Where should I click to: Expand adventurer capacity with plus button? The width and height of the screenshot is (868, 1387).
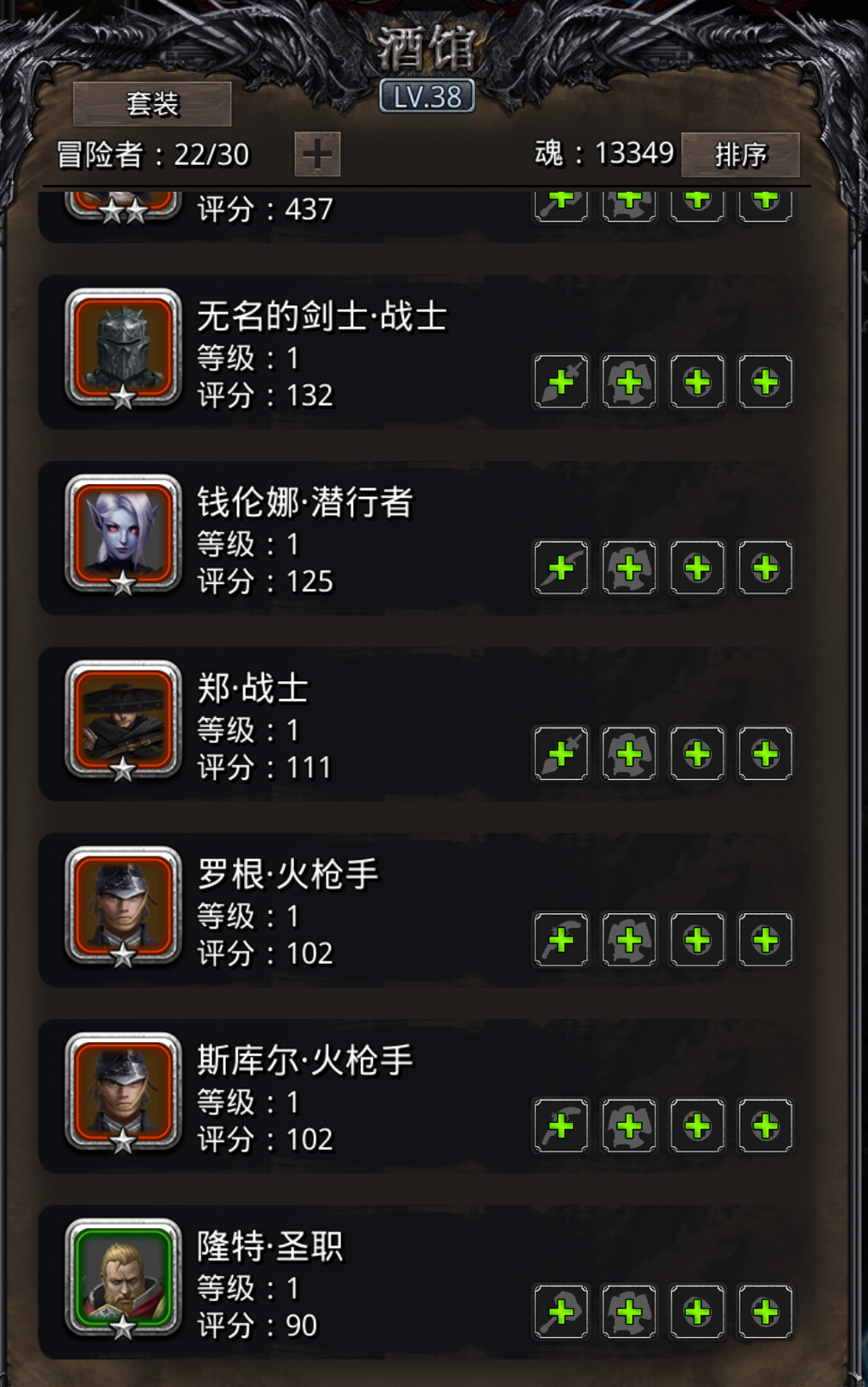(x=317, y=155)
